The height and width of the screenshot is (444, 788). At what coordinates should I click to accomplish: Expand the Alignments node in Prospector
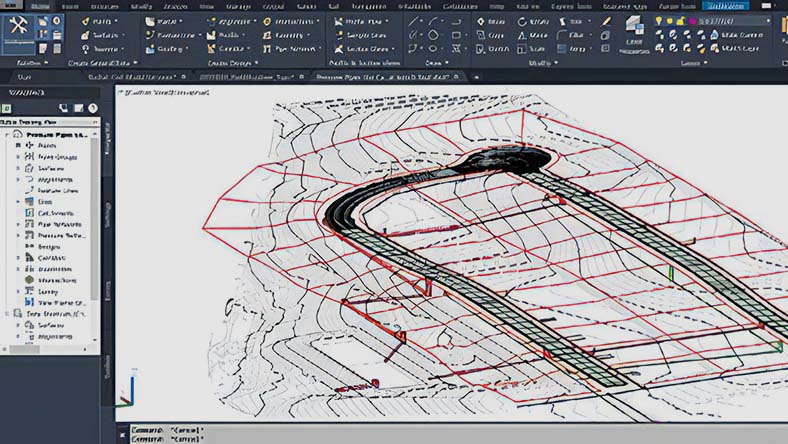tap(18, 180)
